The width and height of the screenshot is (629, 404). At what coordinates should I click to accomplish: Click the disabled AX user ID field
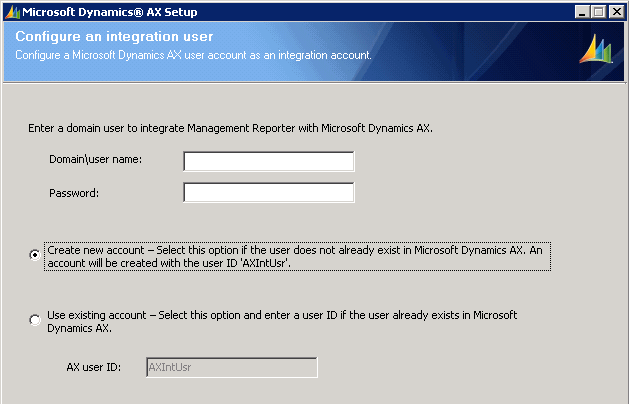pos(232,367)
